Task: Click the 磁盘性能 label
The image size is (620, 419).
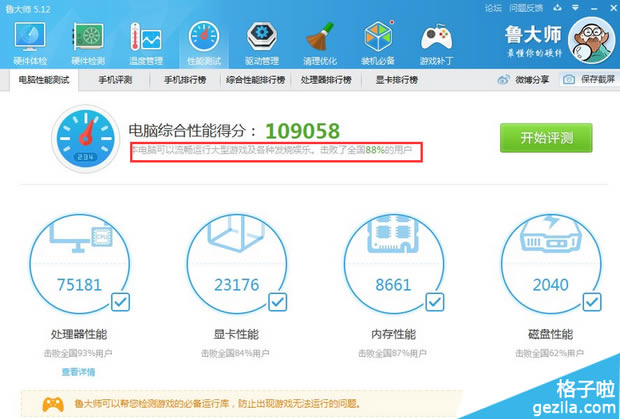Action: (550, 334)
